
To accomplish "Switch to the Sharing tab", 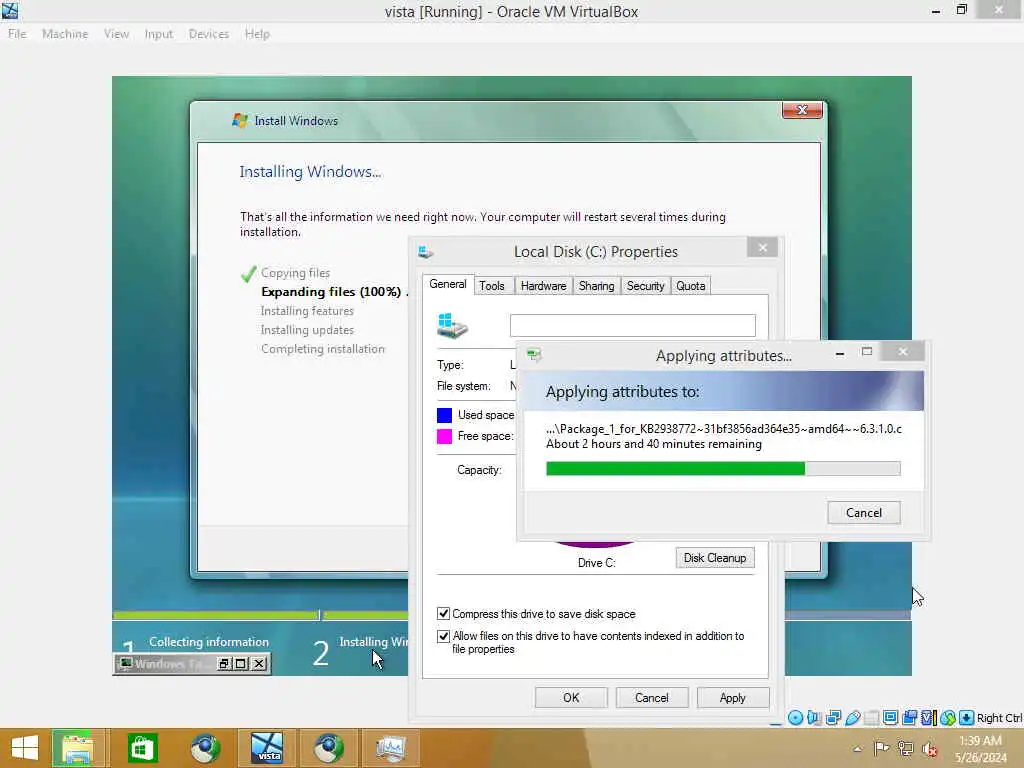I will (596, 286).
